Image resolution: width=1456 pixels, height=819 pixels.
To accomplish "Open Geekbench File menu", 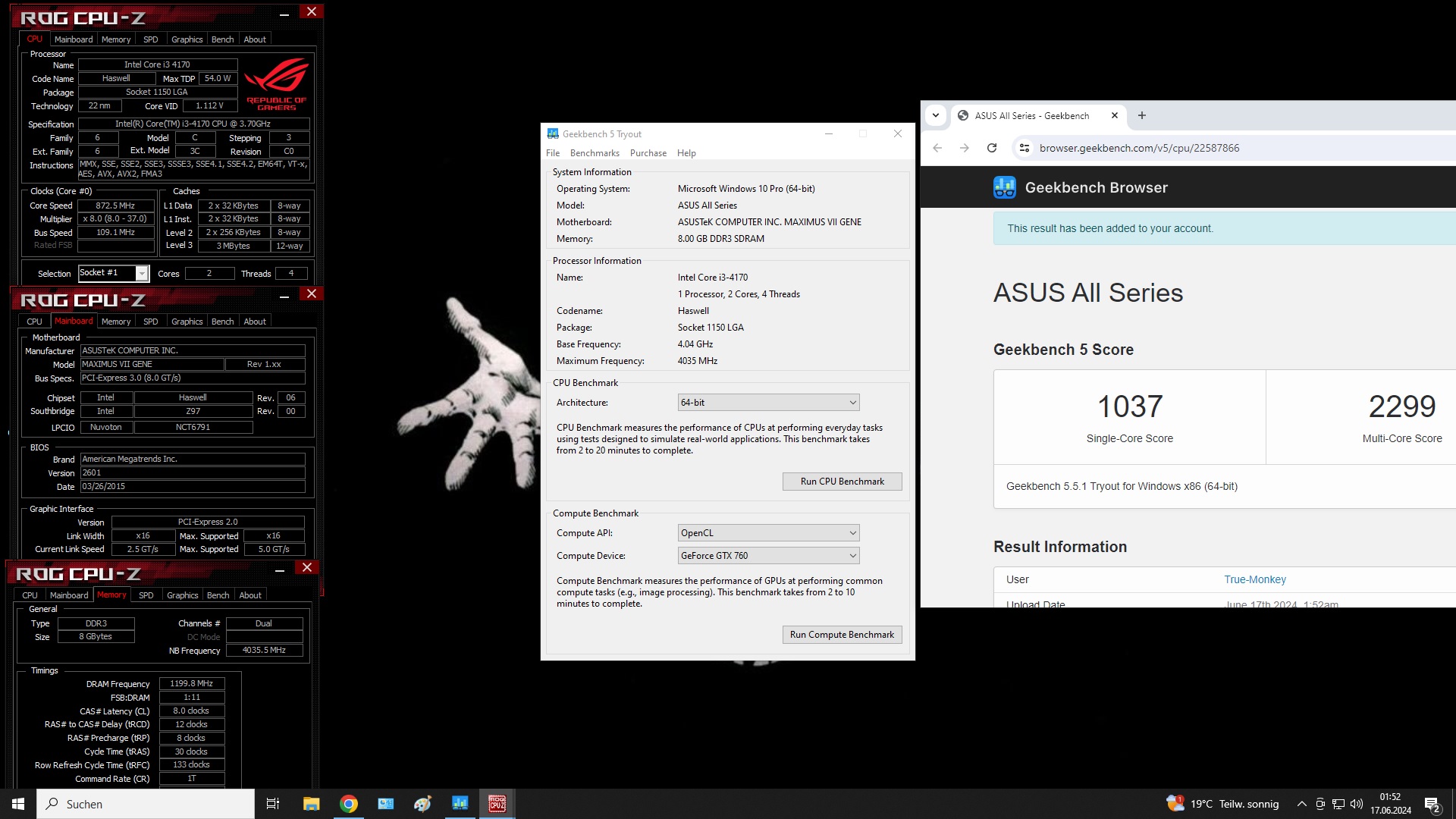I will (553, 153).
